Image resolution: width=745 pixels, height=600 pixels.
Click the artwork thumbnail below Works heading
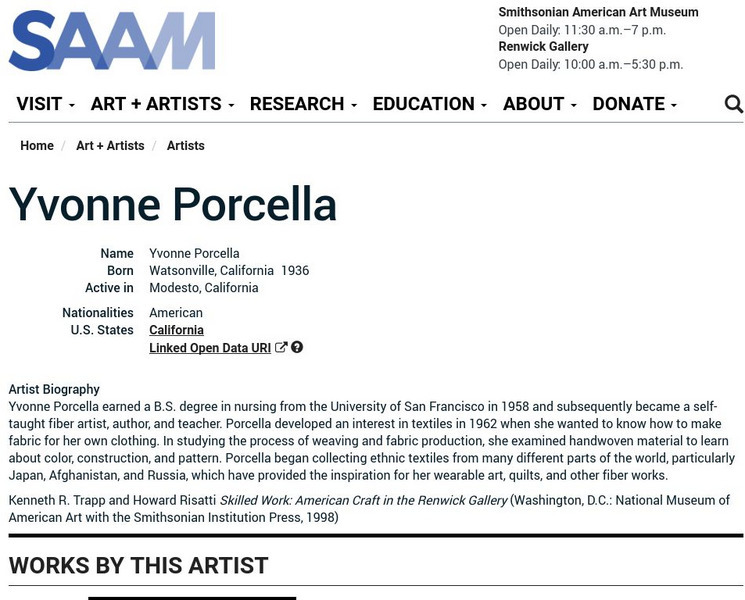pos(192,597)
